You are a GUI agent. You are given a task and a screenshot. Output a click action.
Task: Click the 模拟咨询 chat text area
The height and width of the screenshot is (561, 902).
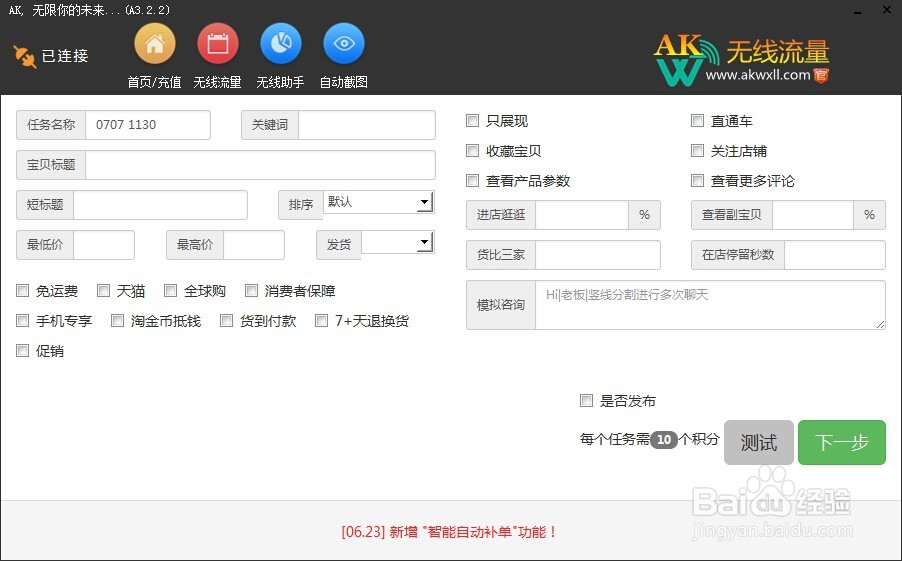coord(710,305)
